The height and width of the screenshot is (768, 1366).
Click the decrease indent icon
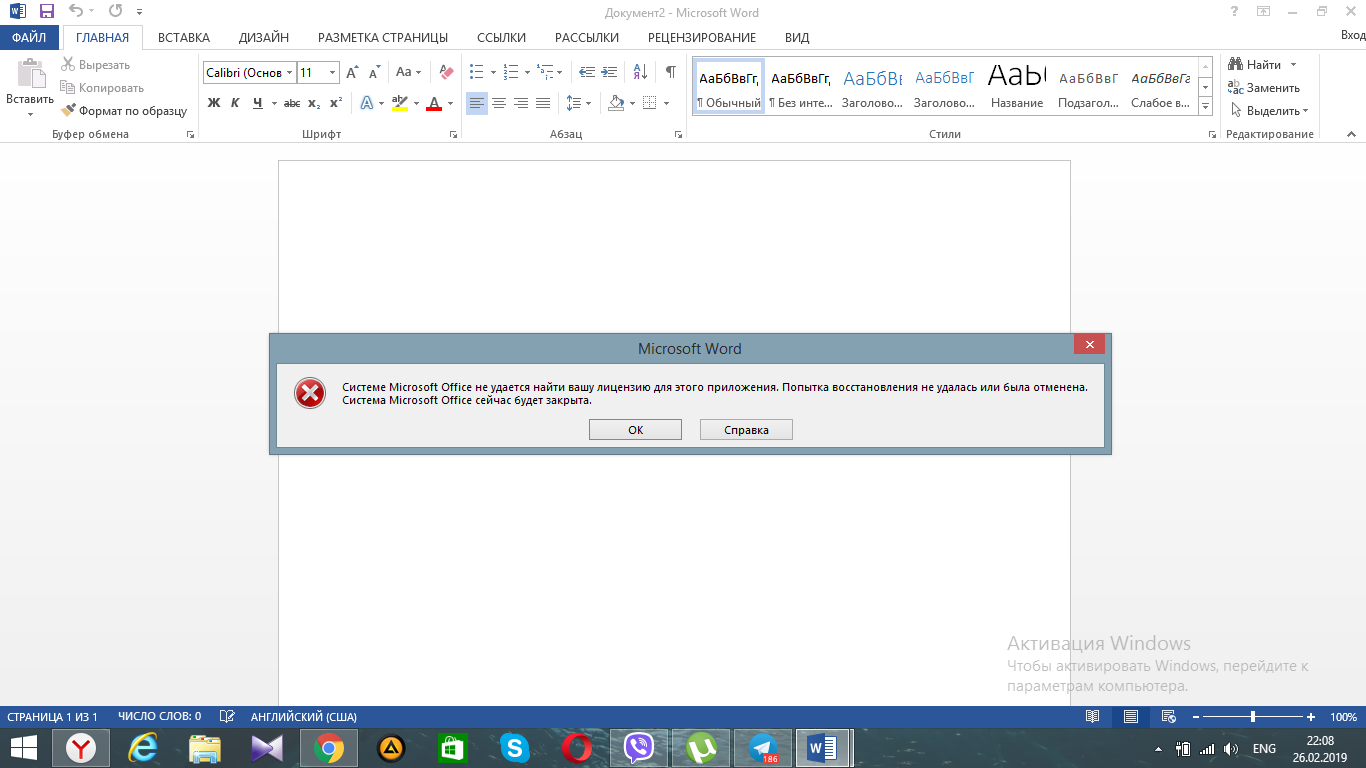[587, 72]
